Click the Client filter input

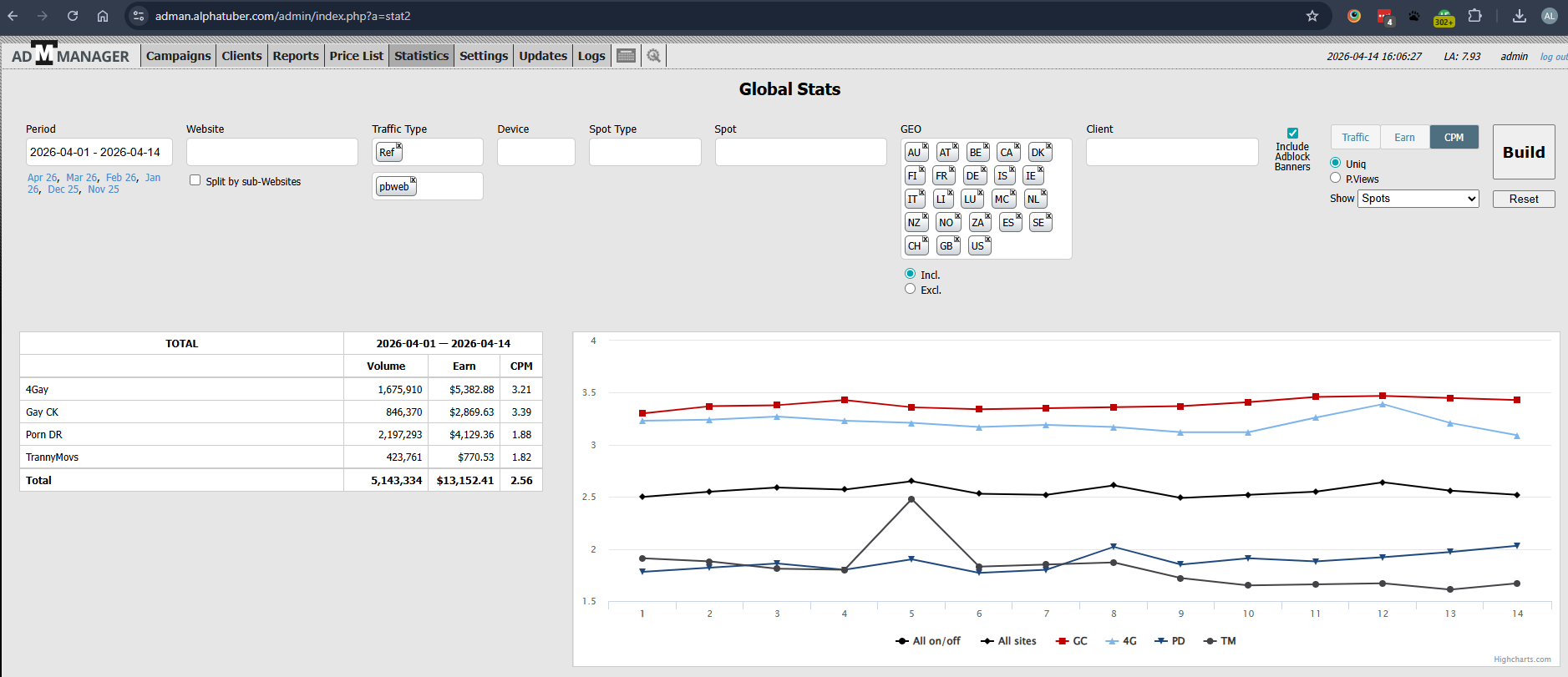click(1172, 152)
